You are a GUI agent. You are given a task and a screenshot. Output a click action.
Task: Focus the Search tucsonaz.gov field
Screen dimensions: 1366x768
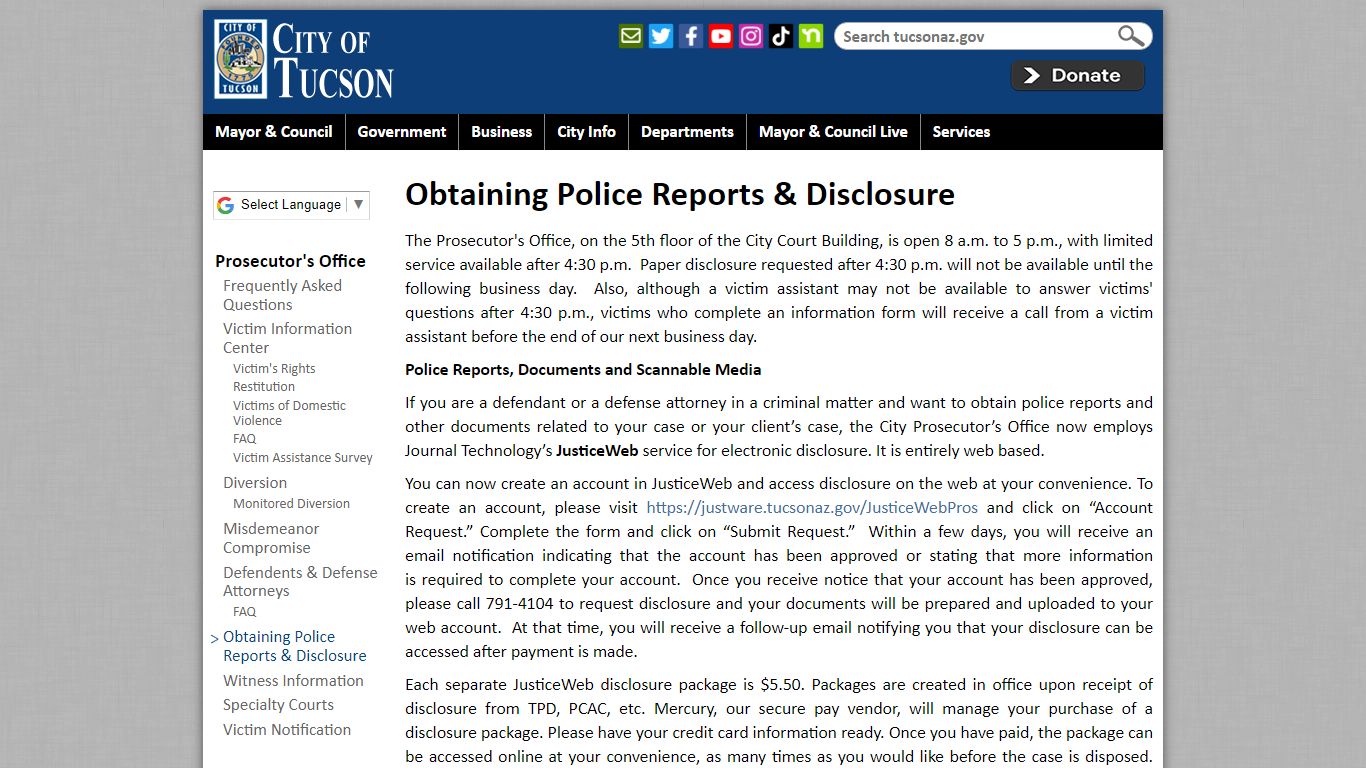tap(977, 36)
